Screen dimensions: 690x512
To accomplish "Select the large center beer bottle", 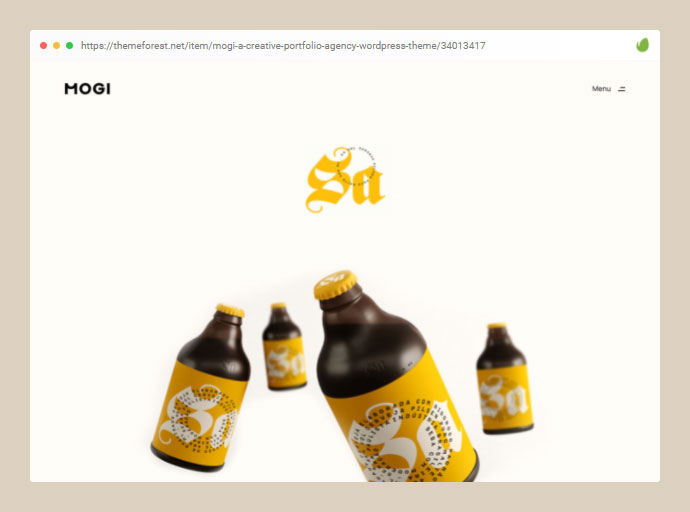I will (393, 378).
